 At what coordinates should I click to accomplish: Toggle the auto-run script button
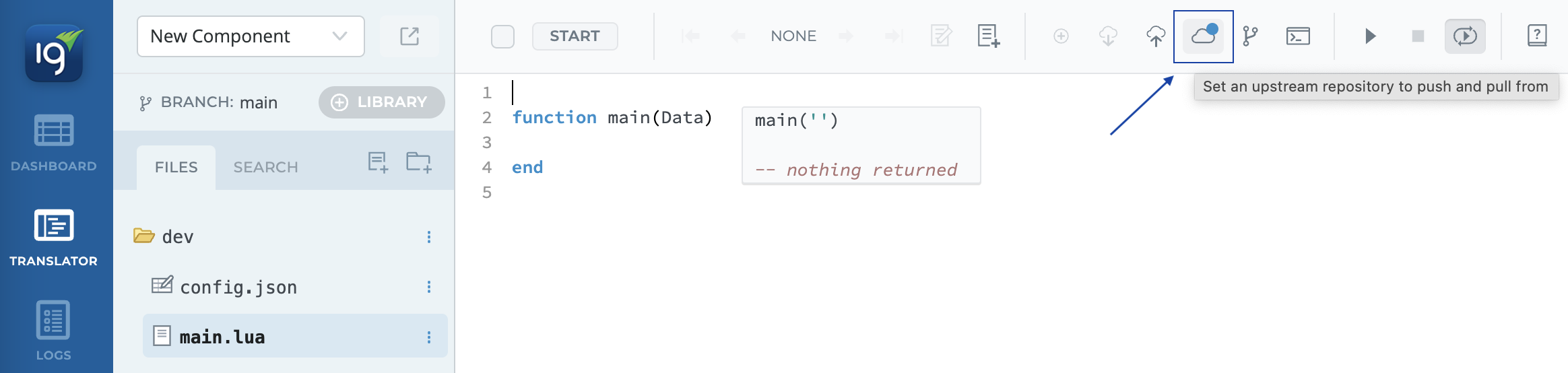point(1464,36)
